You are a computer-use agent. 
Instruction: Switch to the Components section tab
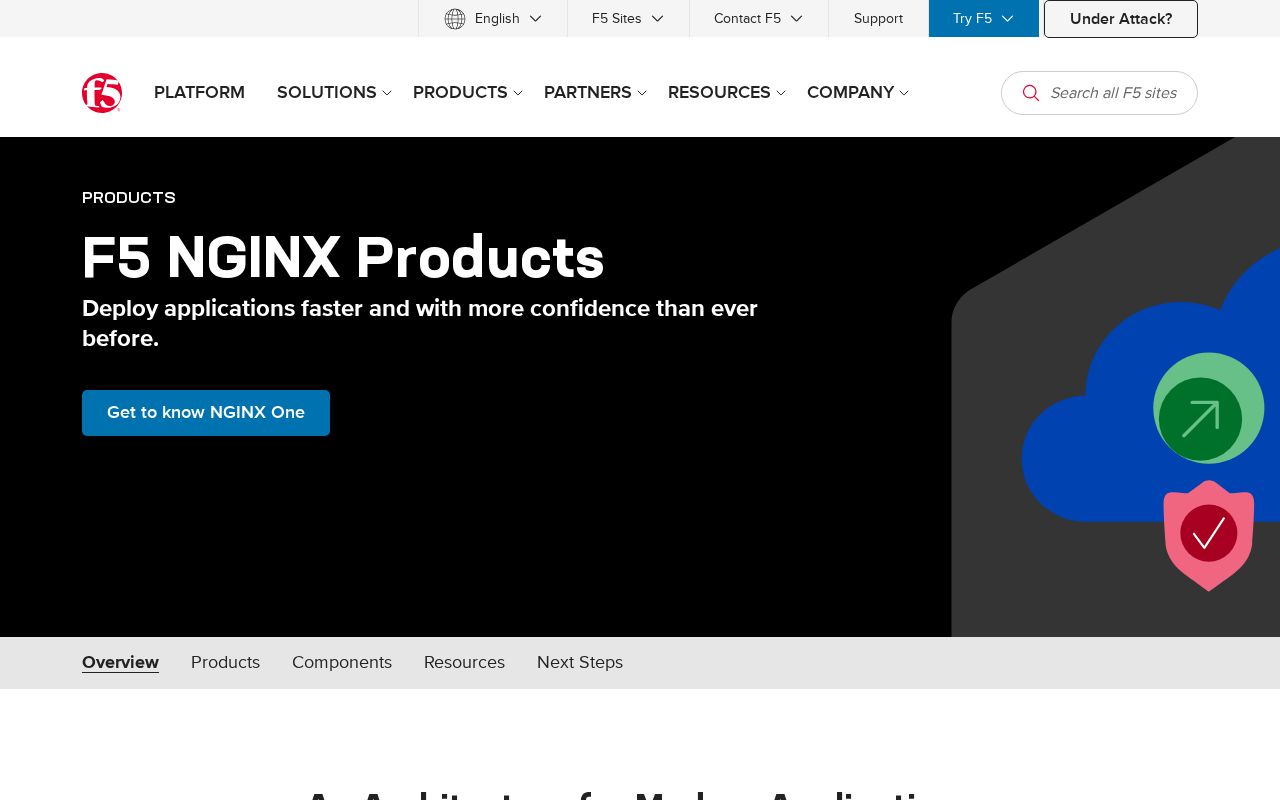click(342, 662)
